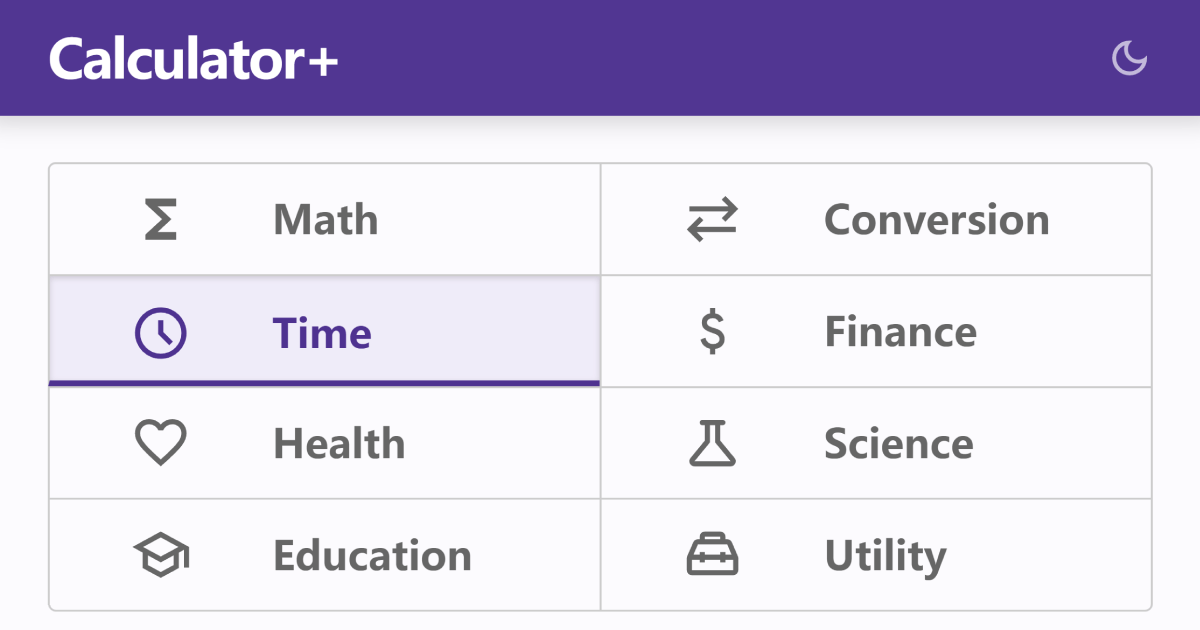Open the Health calculators section
Viewport: 1200px width, 630px height.
pos(325,443)
